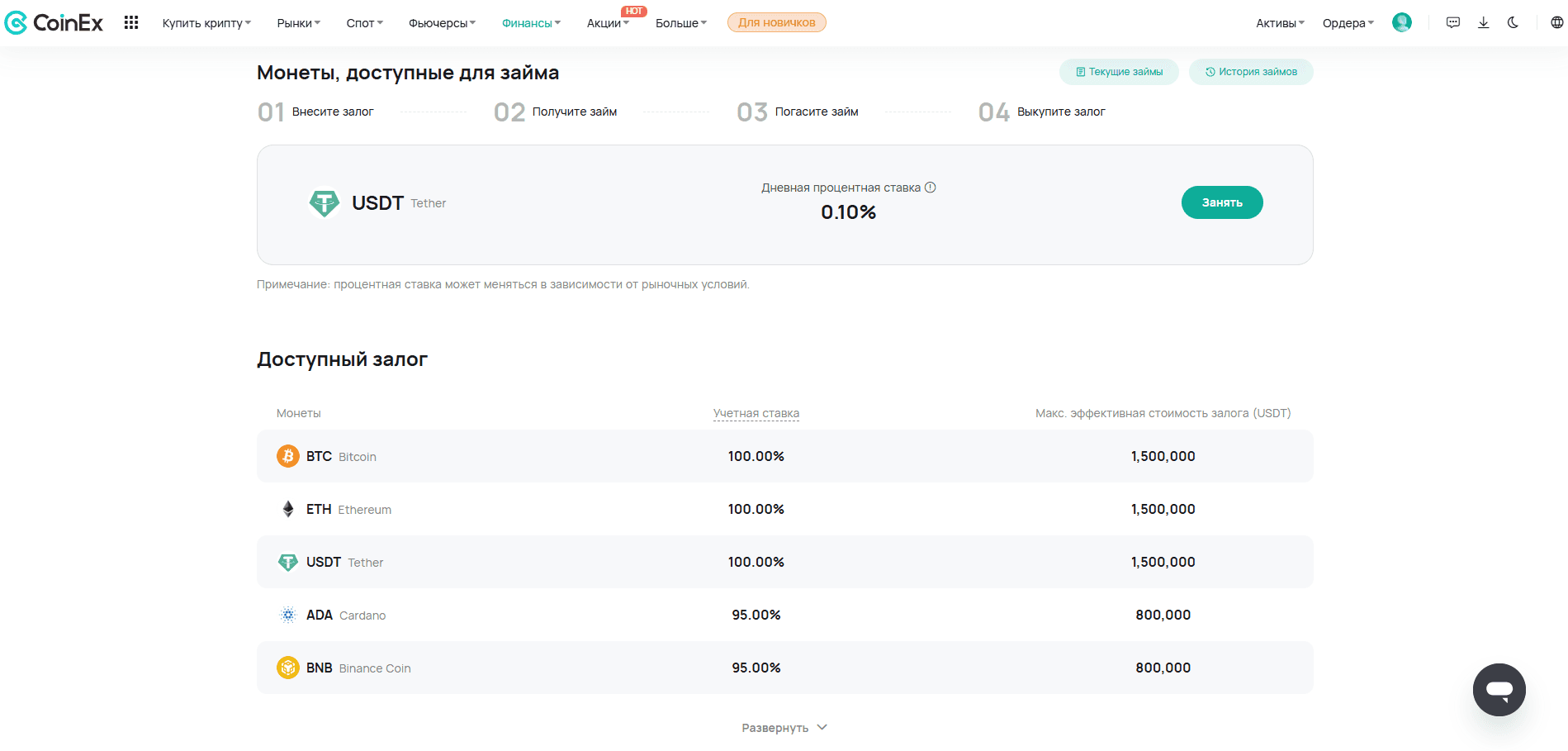Viewport: 1568px width, 751px height.
Task: Click the USDT Tether logo in loan card
Action: click(324, 202)
